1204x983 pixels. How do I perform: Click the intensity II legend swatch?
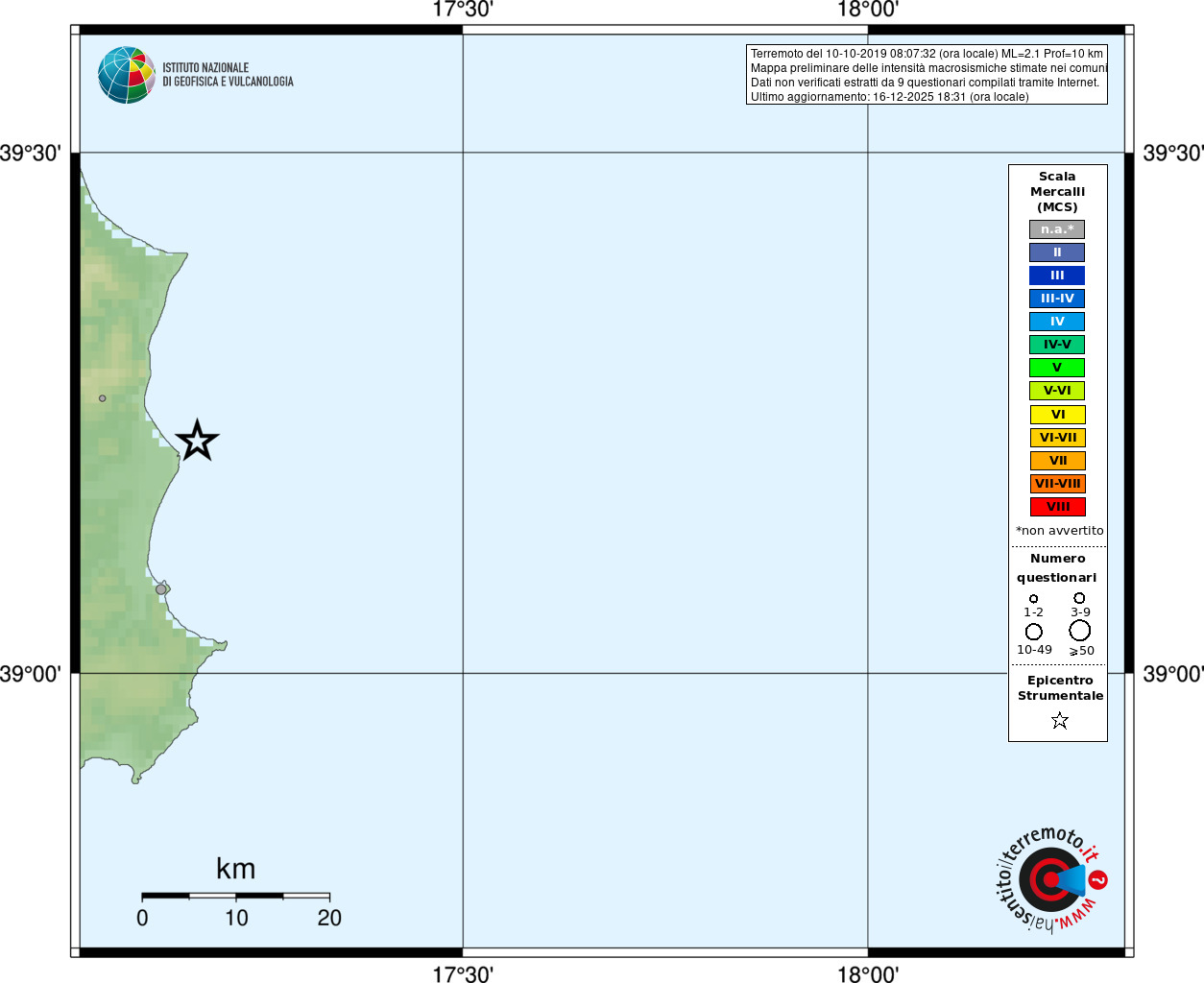(1057, 252)
